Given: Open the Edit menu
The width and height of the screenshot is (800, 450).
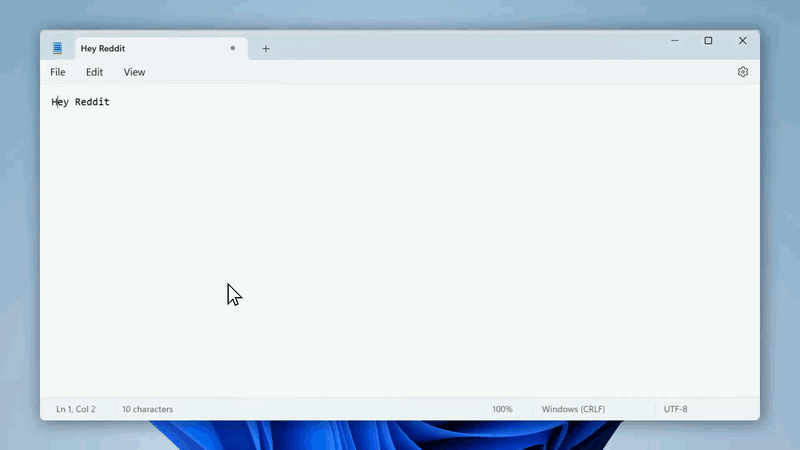Looking at the screenshot, I should [x=94, y=72].
